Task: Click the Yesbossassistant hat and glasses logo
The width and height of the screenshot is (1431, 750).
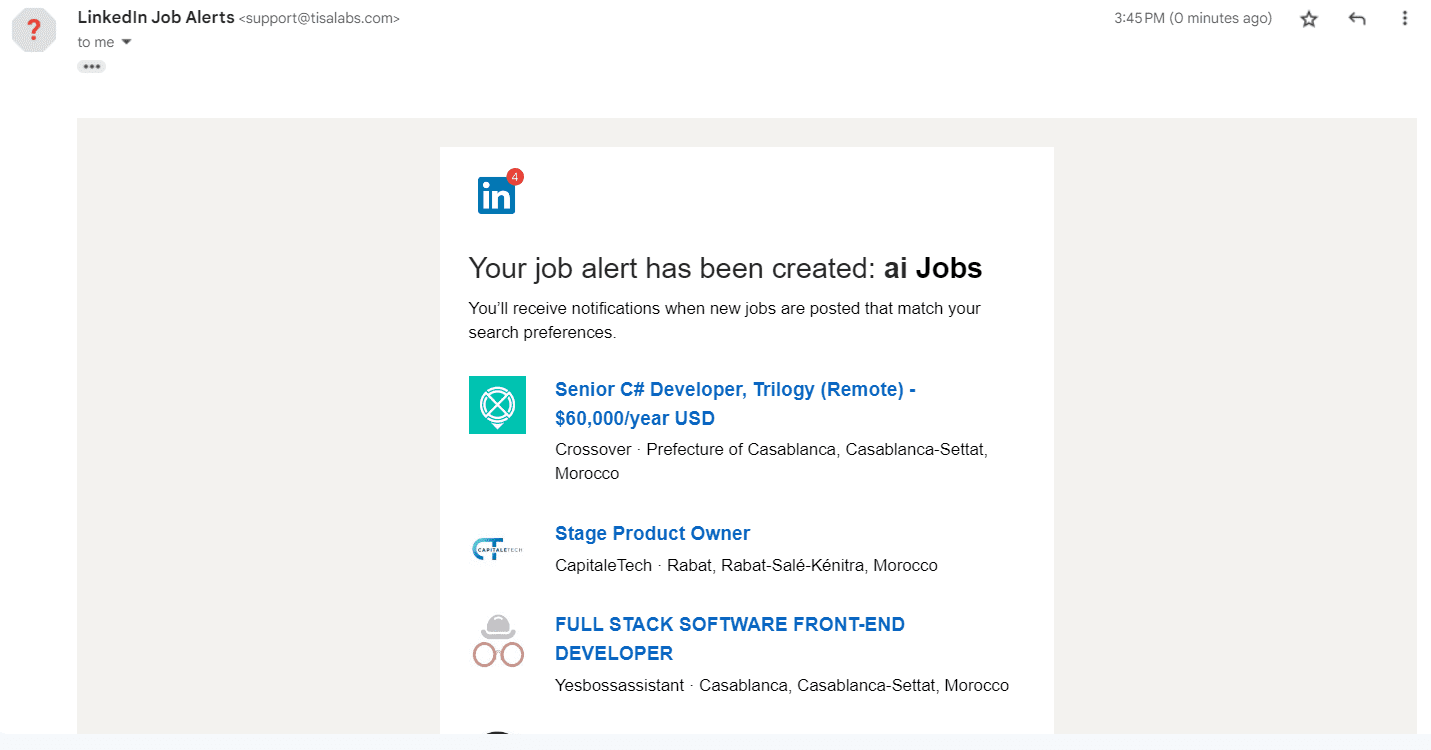Action: pos(498,641)
